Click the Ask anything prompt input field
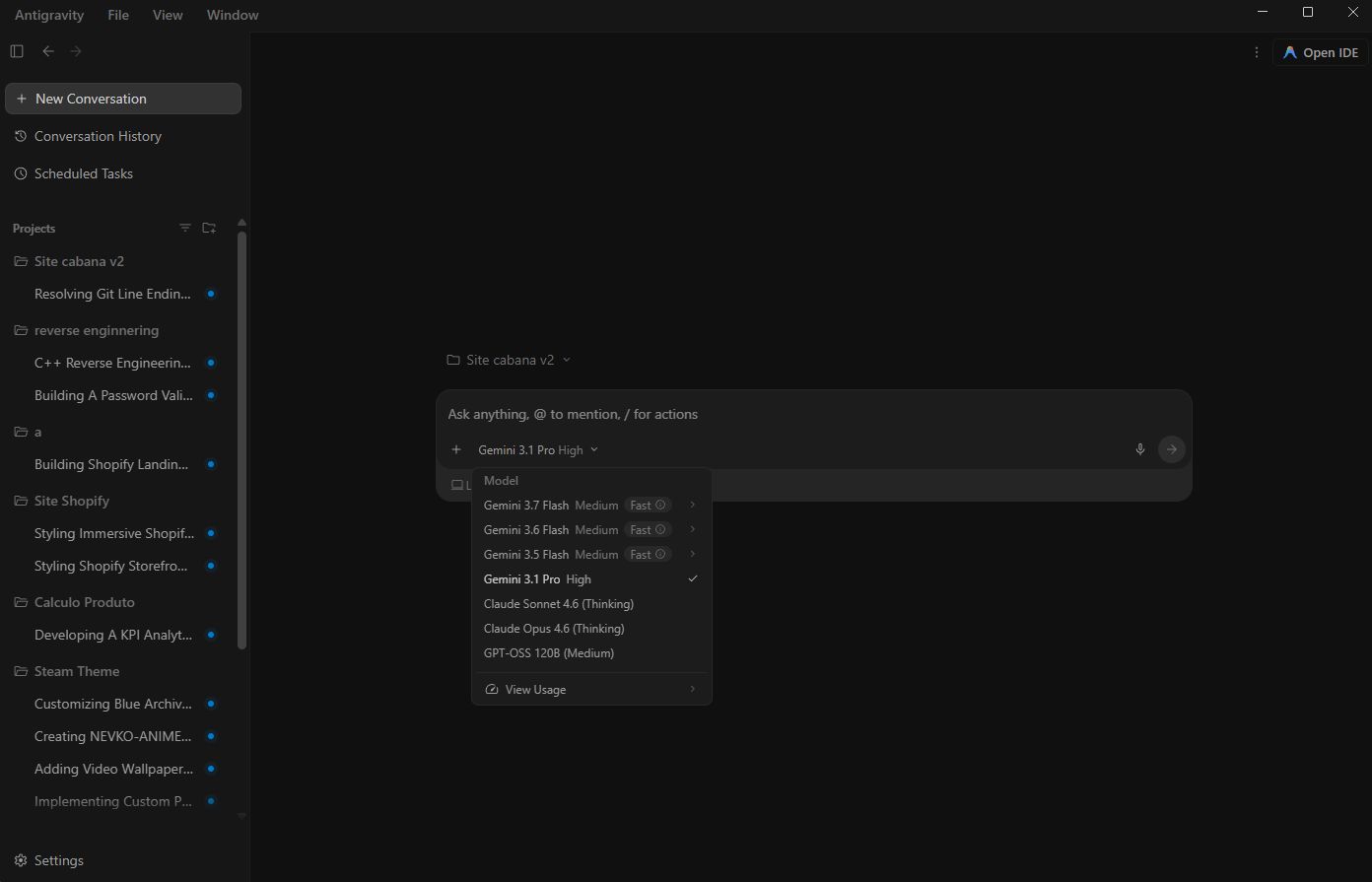1372x882 pixels. click(x=814, y=414)
